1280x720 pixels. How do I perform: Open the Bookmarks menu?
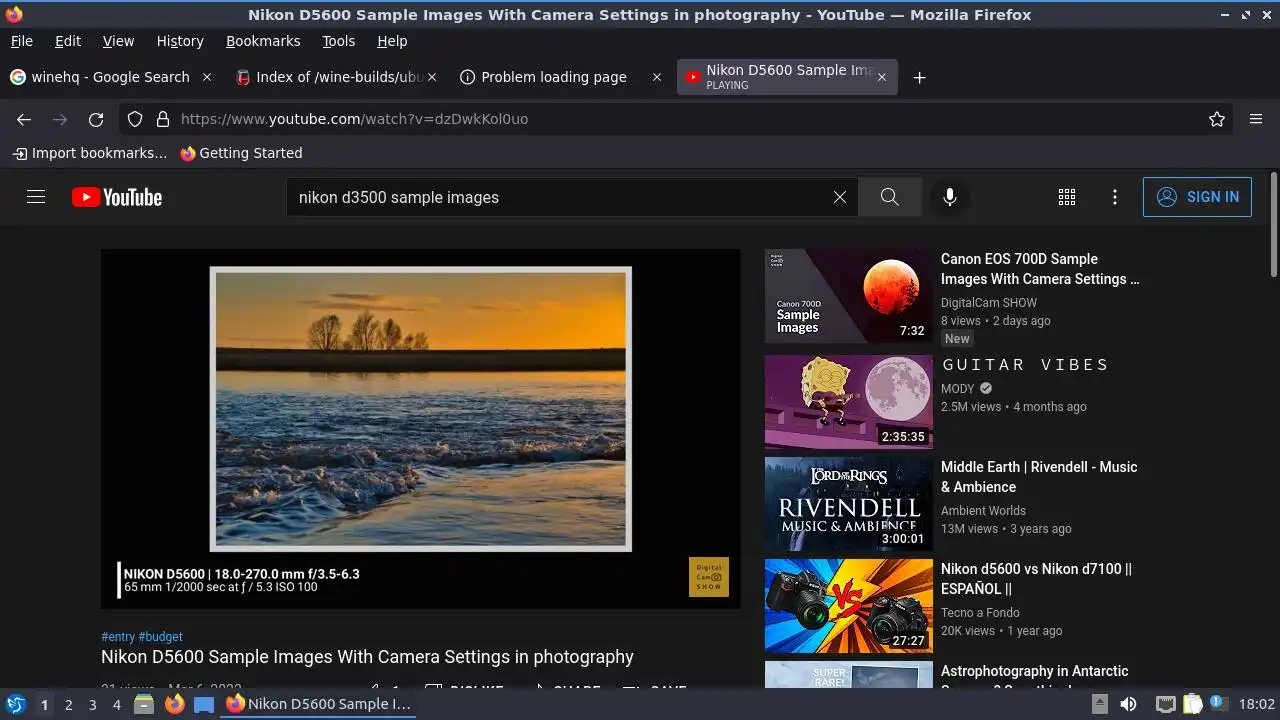pos(263,41)
